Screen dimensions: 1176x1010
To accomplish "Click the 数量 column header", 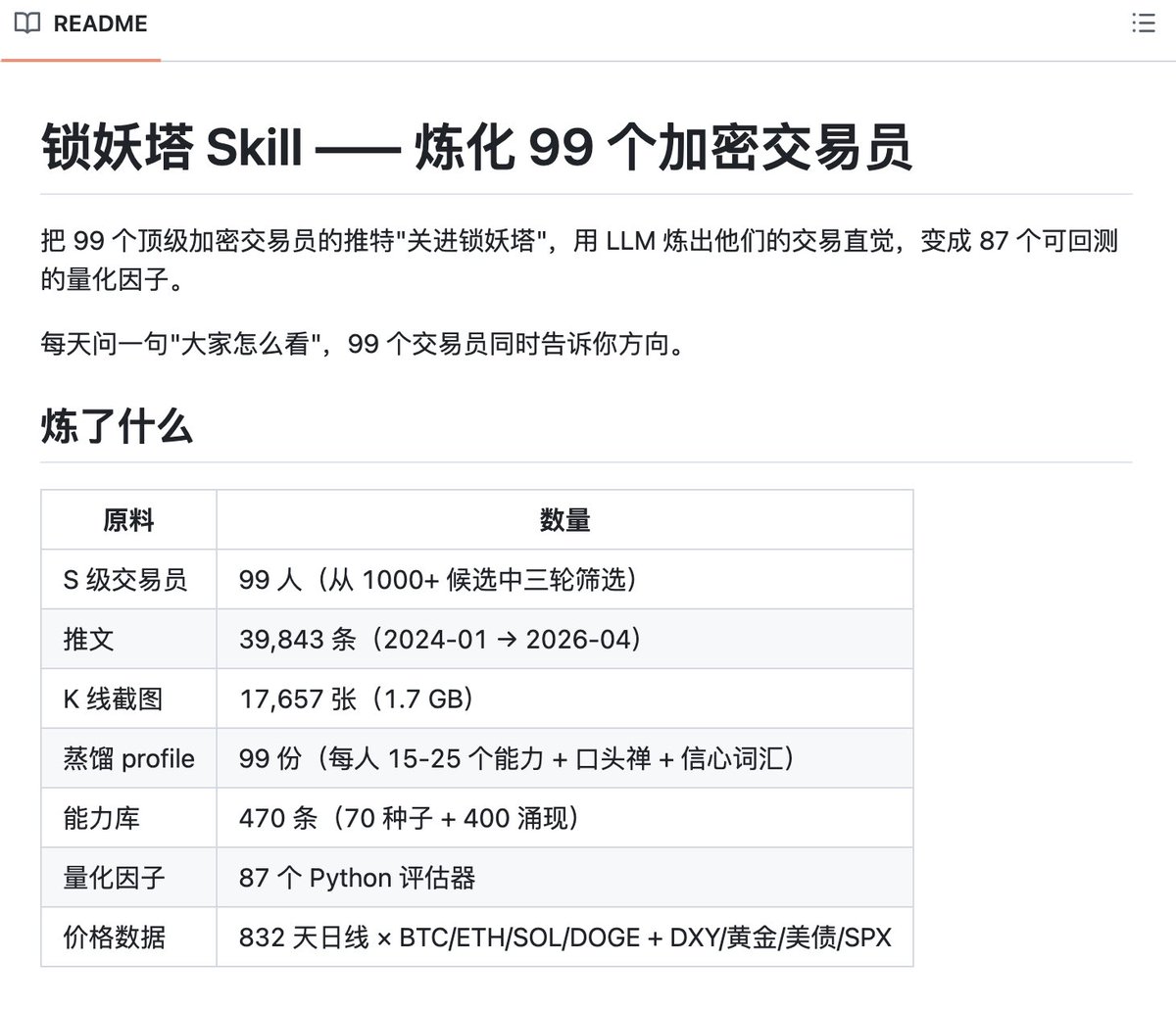I will click(563, 520).
